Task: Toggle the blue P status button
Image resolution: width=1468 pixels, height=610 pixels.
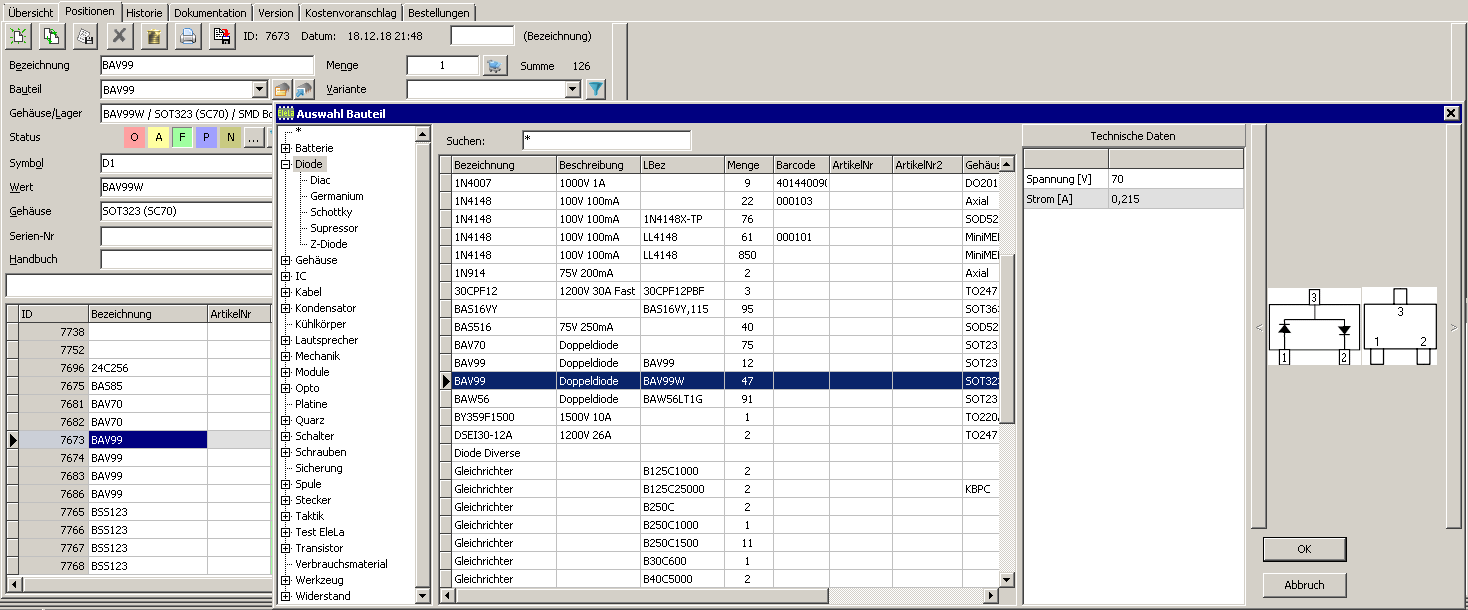Action: coord(206,137)
